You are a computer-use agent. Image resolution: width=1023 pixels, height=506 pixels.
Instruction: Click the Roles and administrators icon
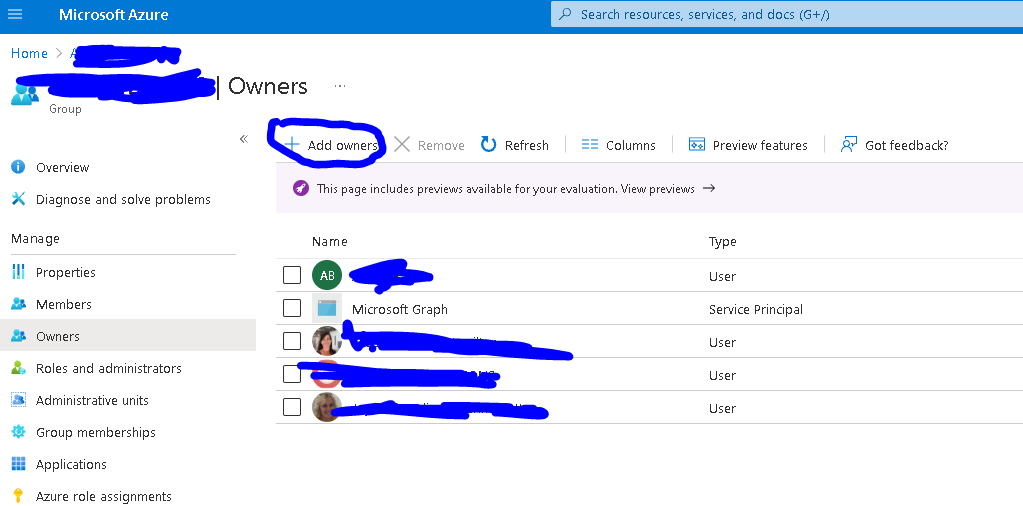pyautogui.click(x=18, y=368)
